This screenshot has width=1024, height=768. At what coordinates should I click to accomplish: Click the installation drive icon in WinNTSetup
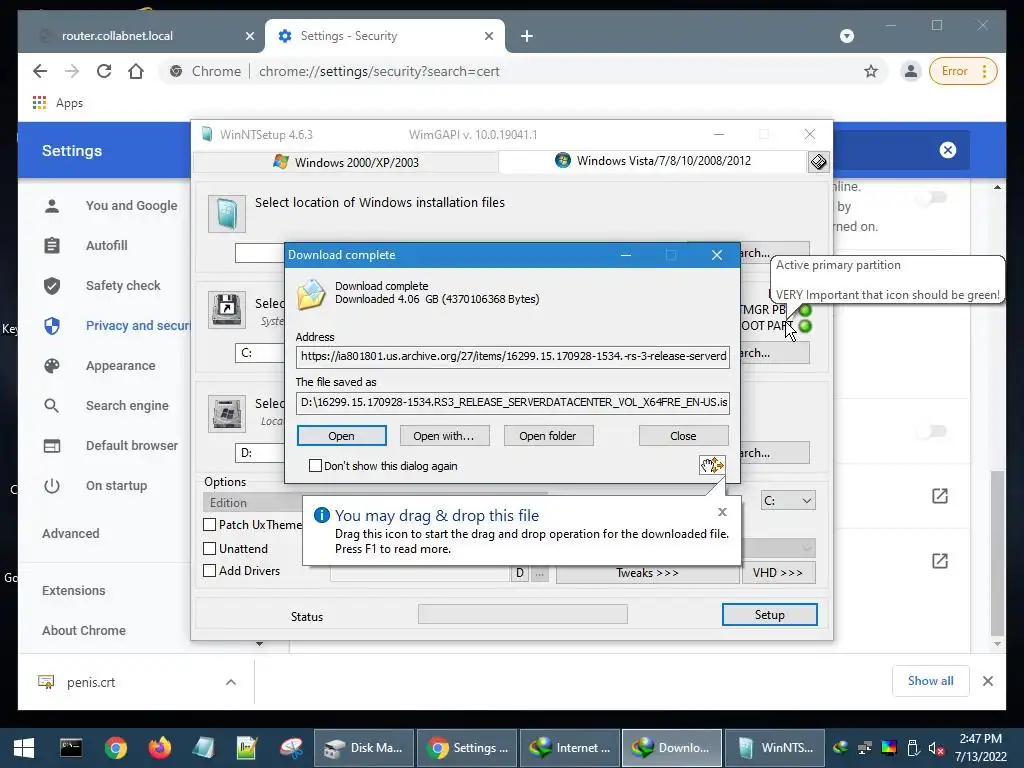(x=227, y=413)
